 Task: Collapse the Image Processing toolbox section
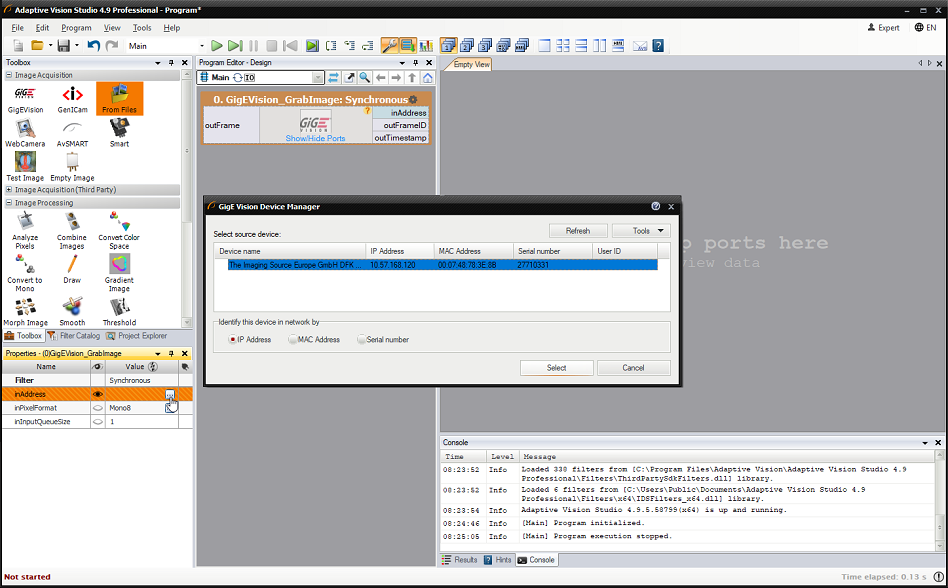point(9,203)
